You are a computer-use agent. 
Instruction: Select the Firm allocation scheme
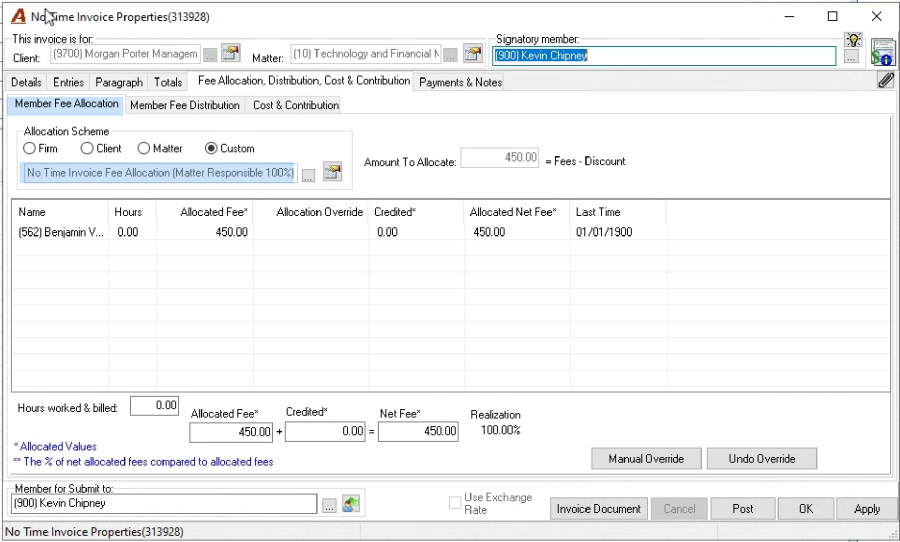tap(29, 148)
